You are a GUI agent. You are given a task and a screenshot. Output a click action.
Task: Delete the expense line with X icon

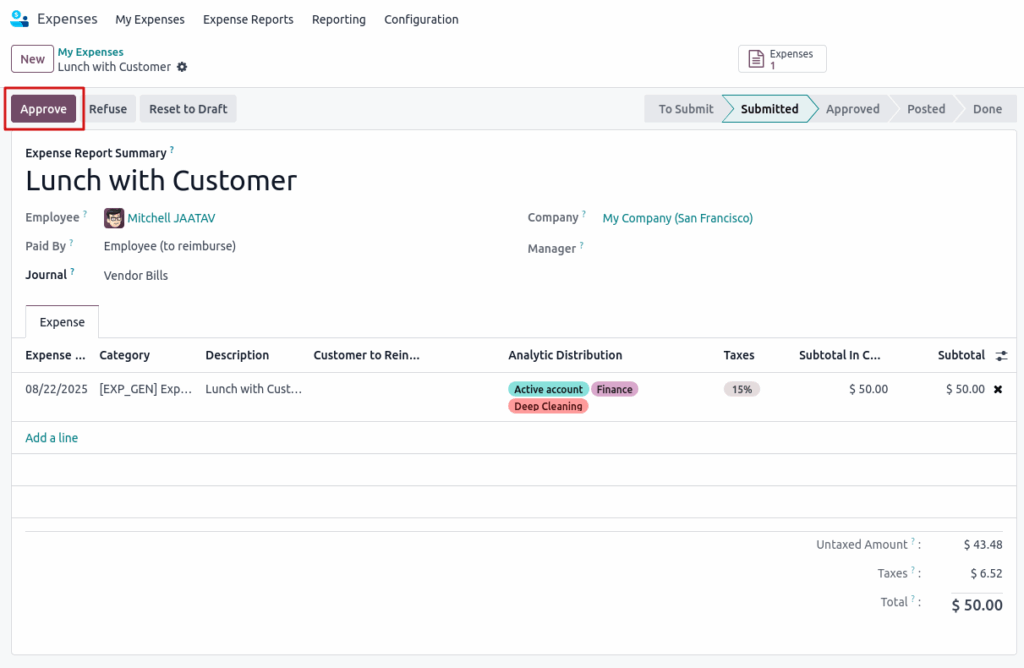[997, 389]
